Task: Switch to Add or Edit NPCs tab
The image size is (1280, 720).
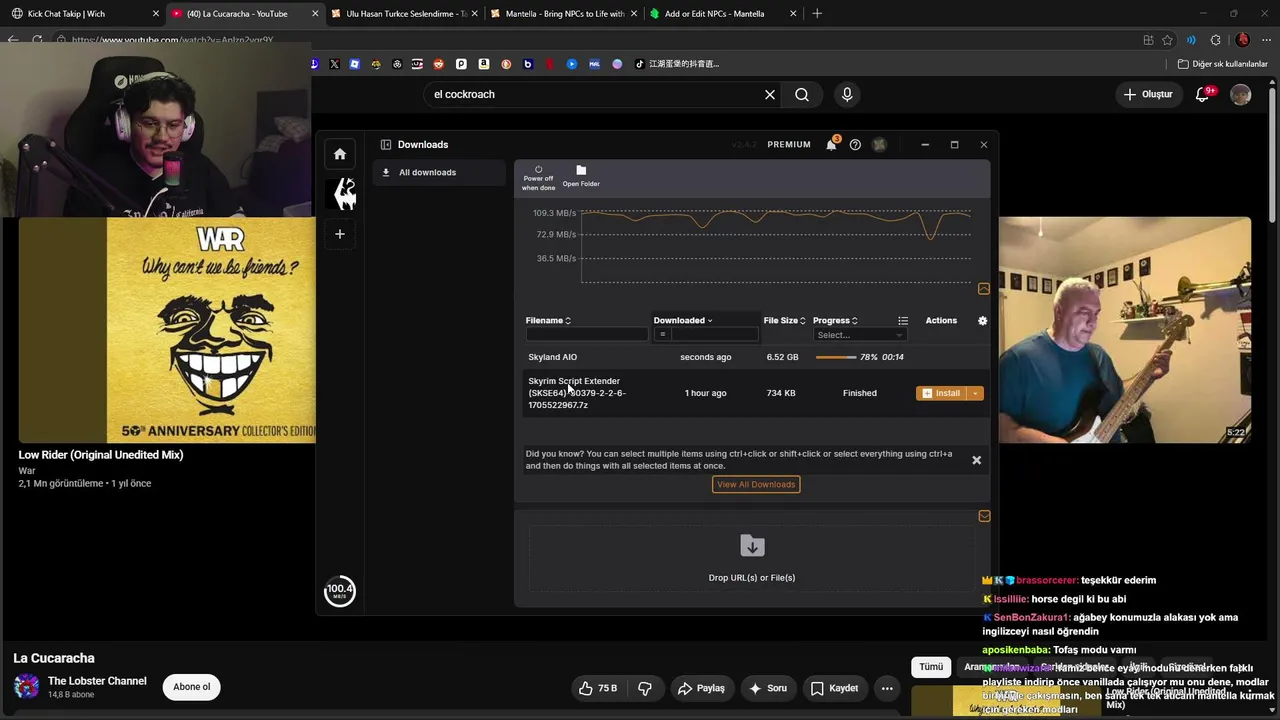Action: [723, 14]
